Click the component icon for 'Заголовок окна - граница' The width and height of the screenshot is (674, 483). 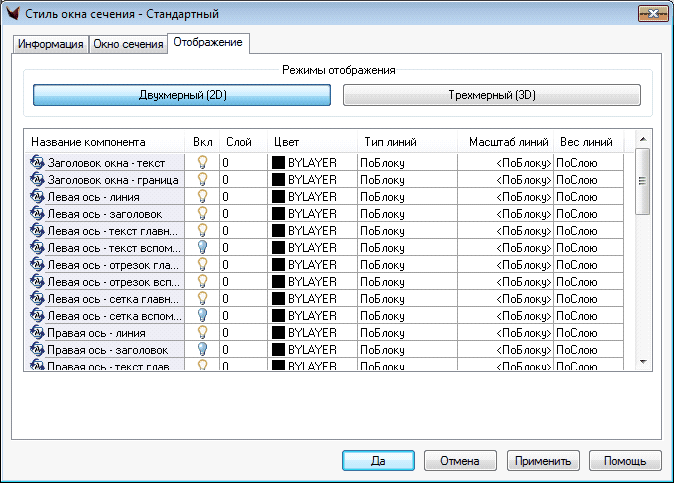point(38,179)
